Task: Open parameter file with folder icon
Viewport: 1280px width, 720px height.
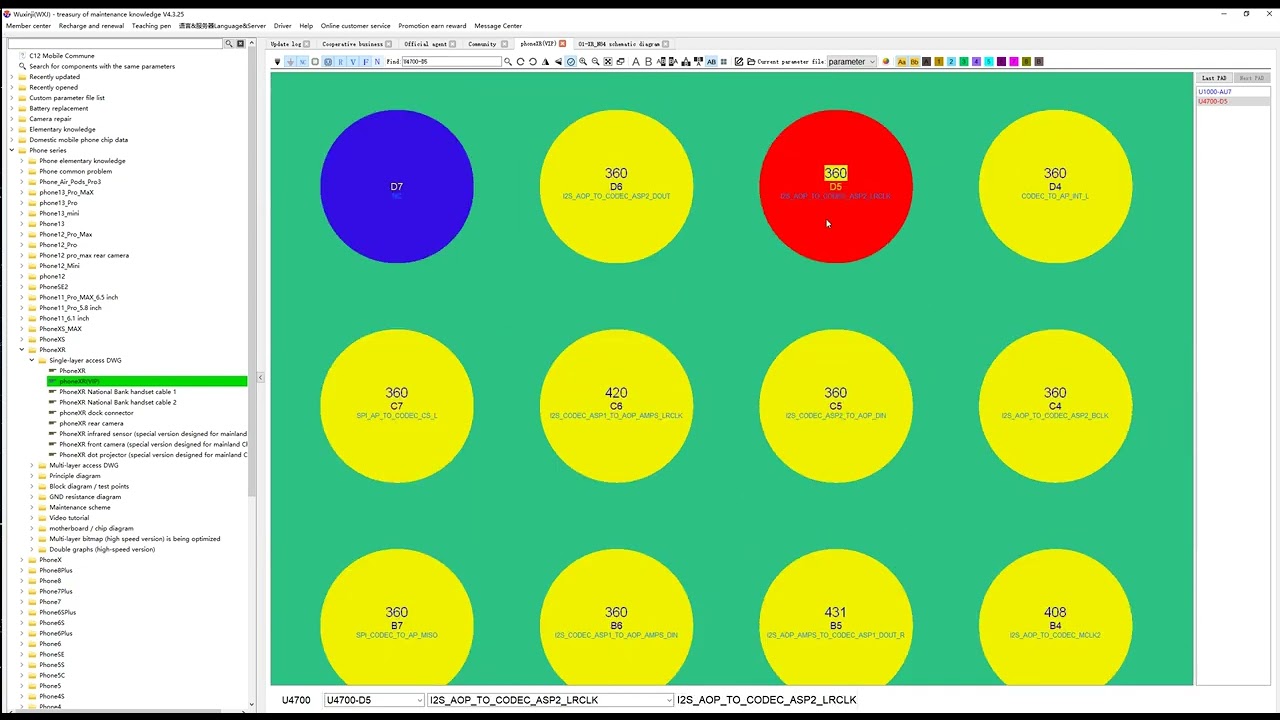Action: 751,61
